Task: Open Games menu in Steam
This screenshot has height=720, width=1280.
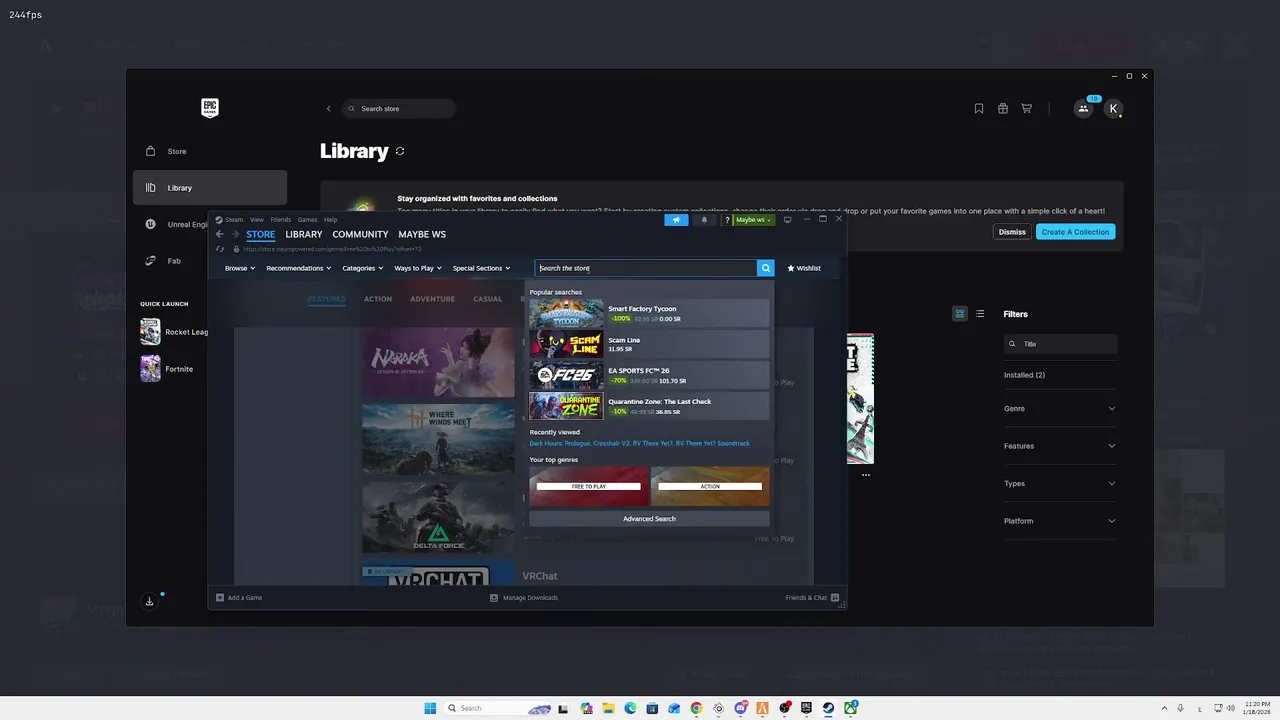Action: (307, 219)
